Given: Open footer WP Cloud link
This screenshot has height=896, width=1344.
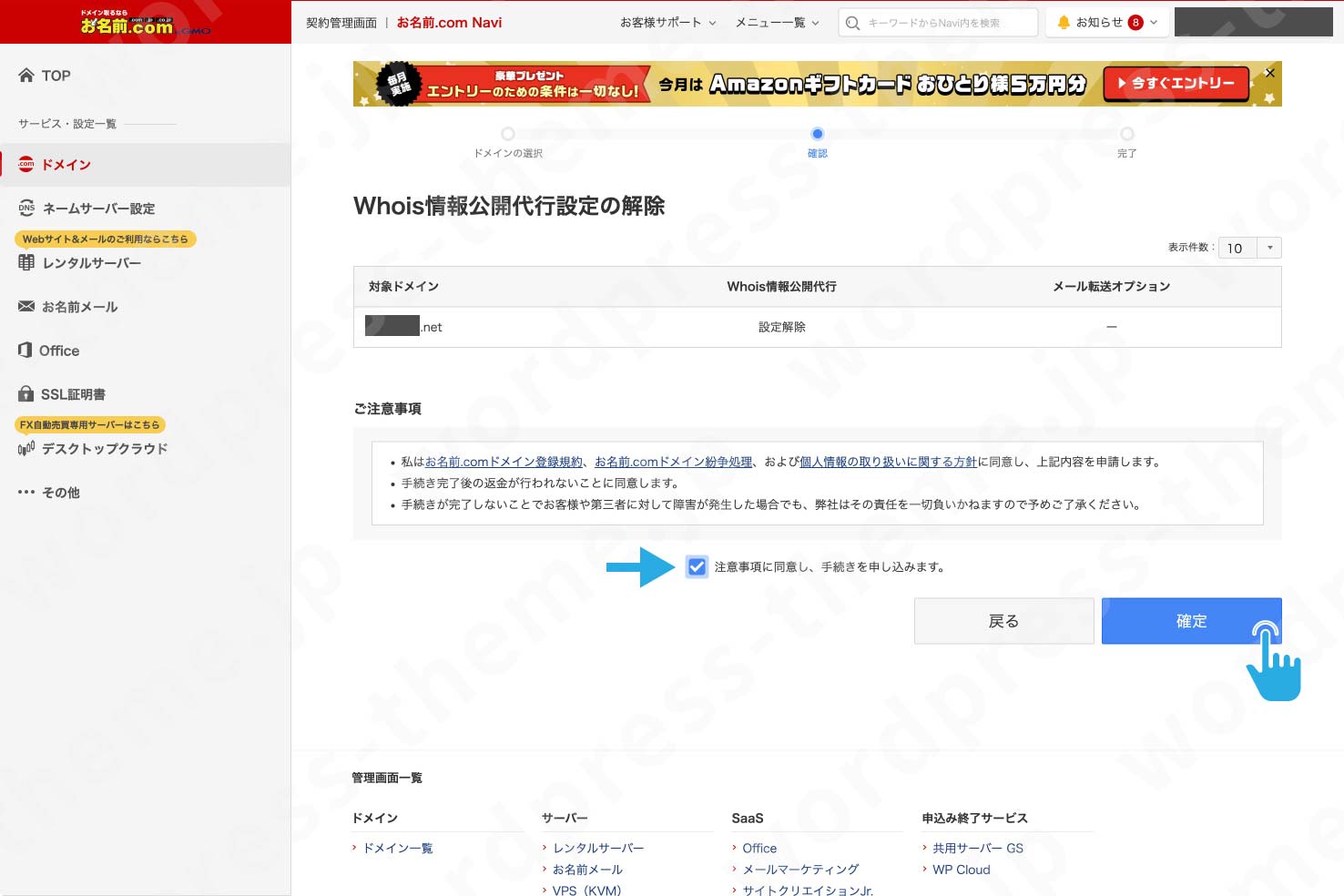Looking at the screenshot, I should coord(962,871).
